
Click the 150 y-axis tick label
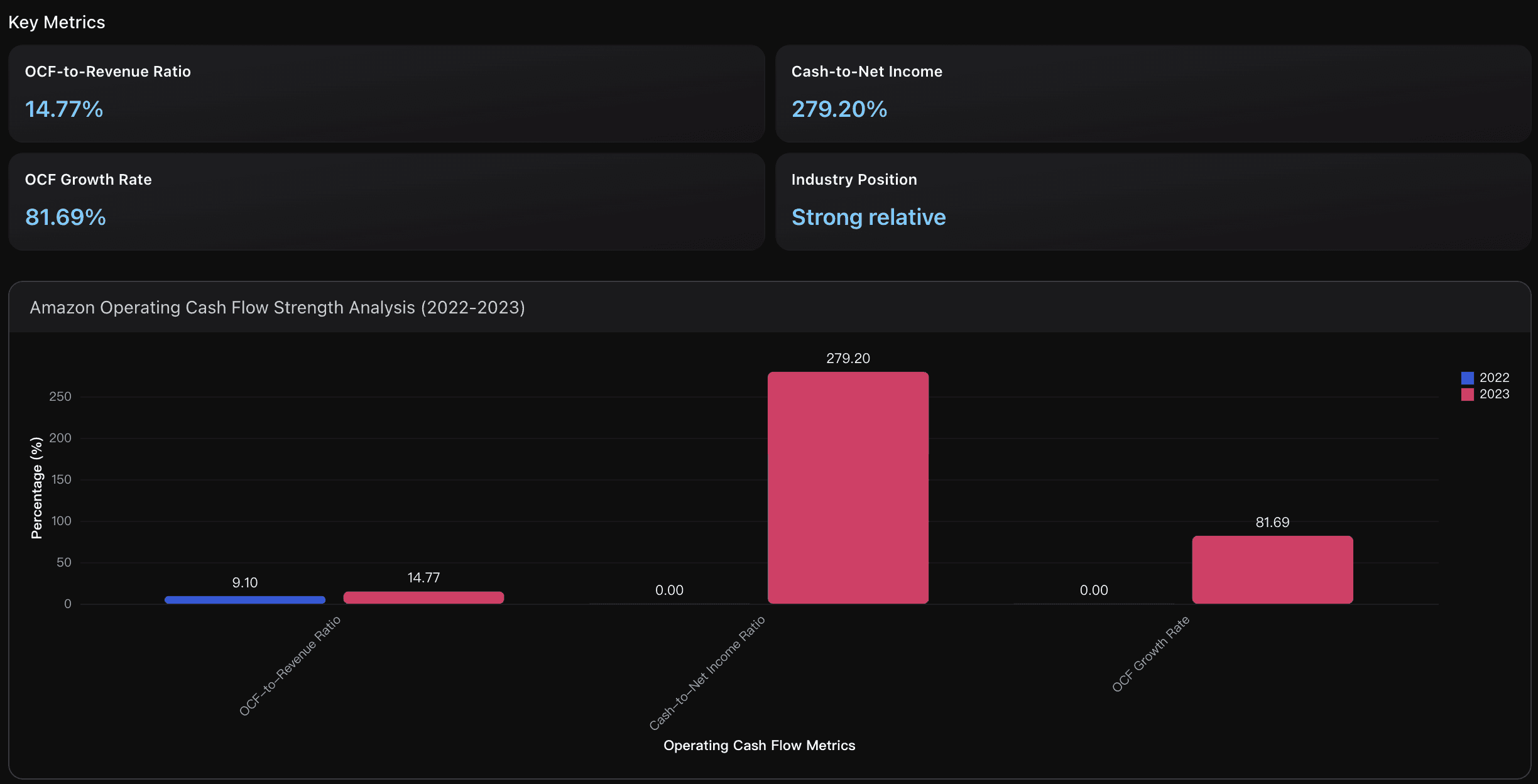(x=61, y=479)
